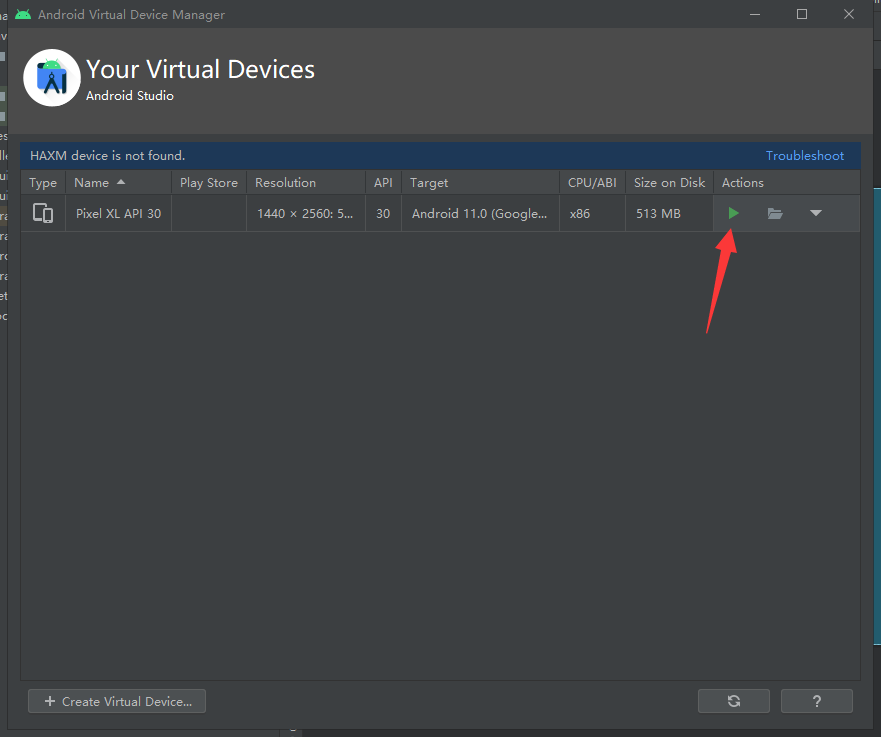Click the Android icon in the title bar
The width and height of the screenshot is (881, 737).
[23, 14]
